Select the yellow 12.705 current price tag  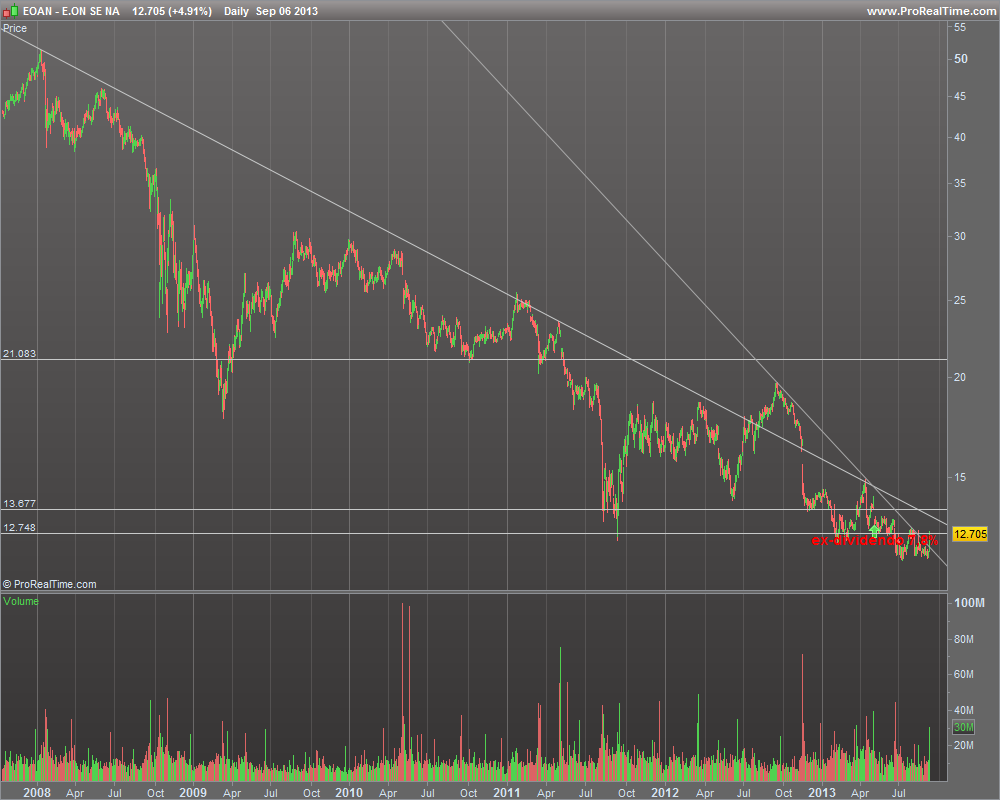(969, 534)
